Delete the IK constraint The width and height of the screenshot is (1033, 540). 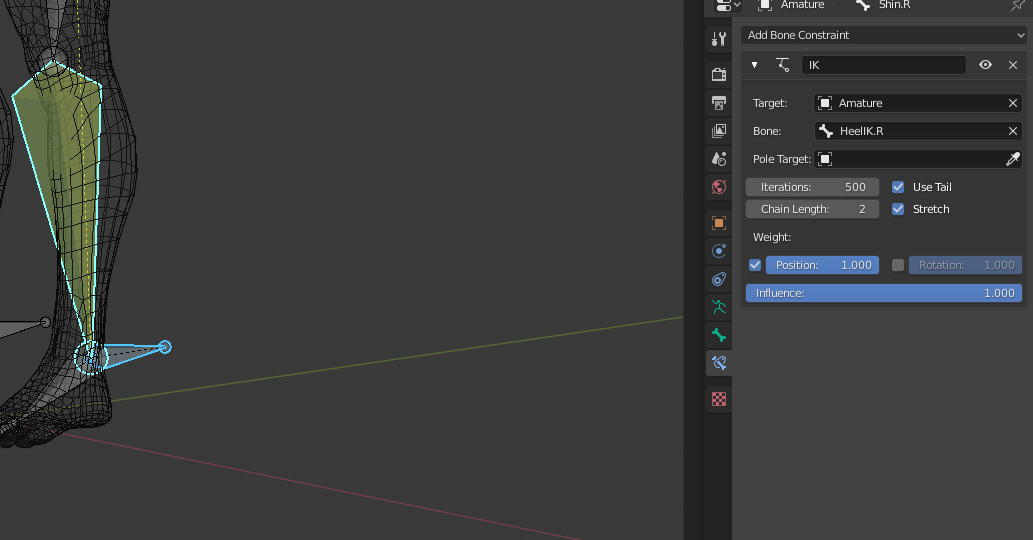pos(1013,65)
